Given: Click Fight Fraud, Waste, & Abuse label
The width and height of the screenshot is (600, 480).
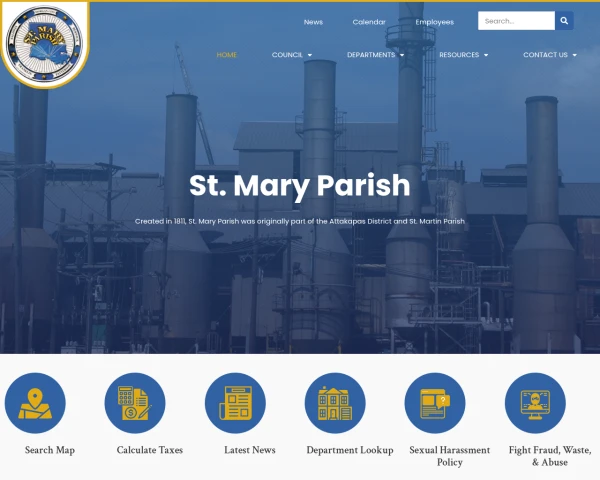Looking at the screenshot, I should [x=550, y=456].
